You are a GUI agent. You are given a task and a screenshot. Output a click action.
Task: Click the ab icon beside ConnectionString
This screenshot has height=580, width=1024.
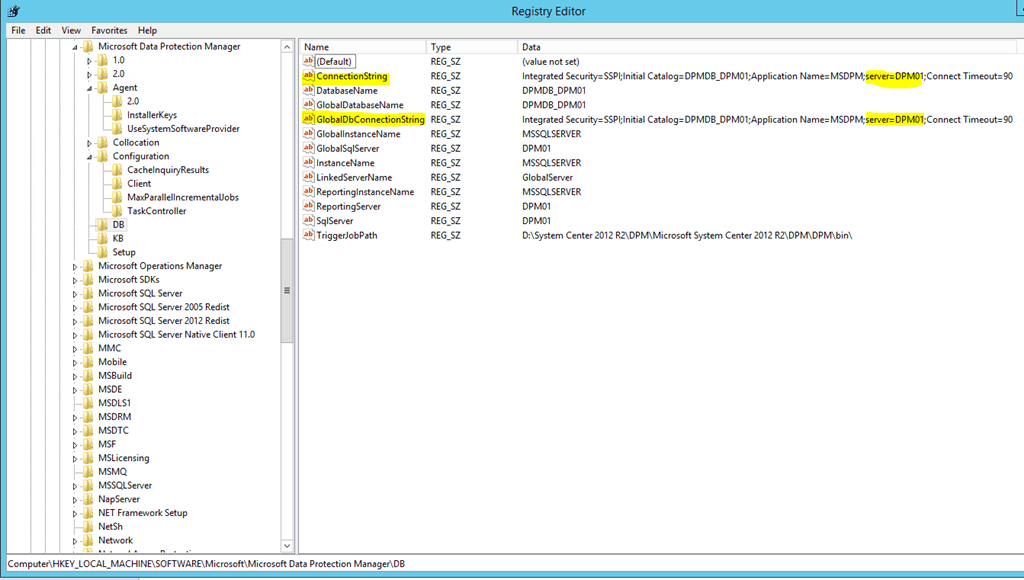point(307,75)
